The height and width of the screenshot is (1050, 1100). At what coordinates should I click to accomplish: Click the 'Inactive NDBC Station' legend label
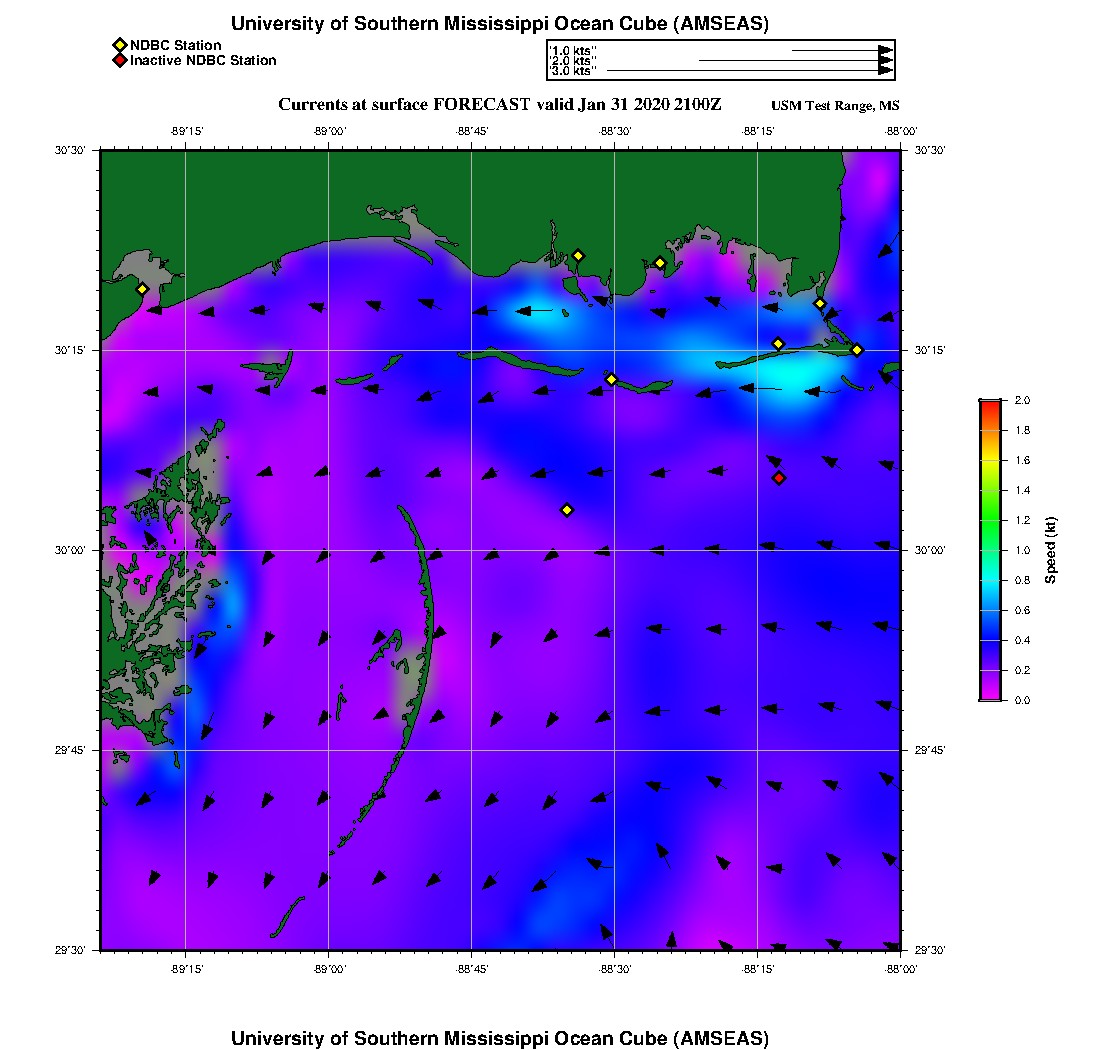[203, 60]
